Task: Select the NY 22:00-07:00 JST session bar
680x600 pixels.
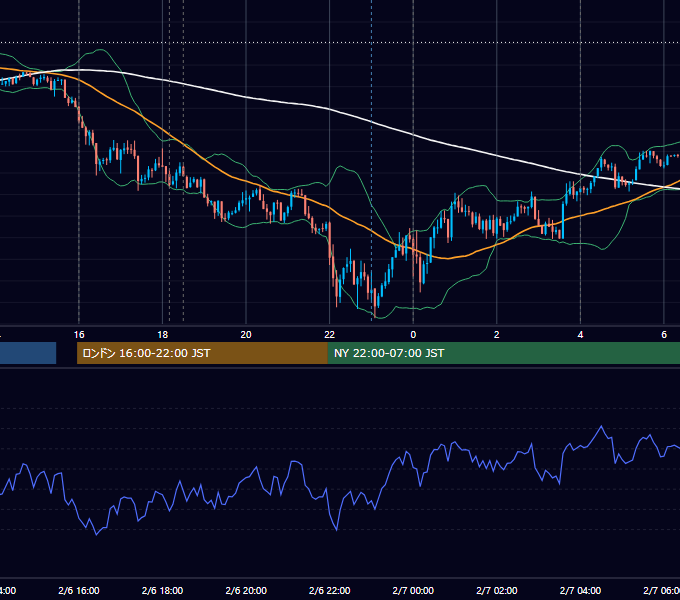Action: 504,353
